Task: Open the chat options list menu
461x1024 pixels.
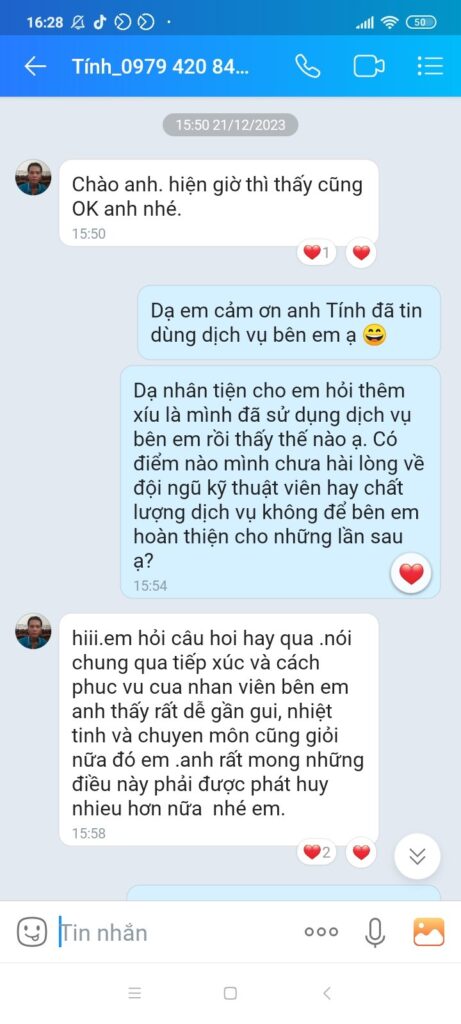Action: pyautogui.click(x=430, y=66)
